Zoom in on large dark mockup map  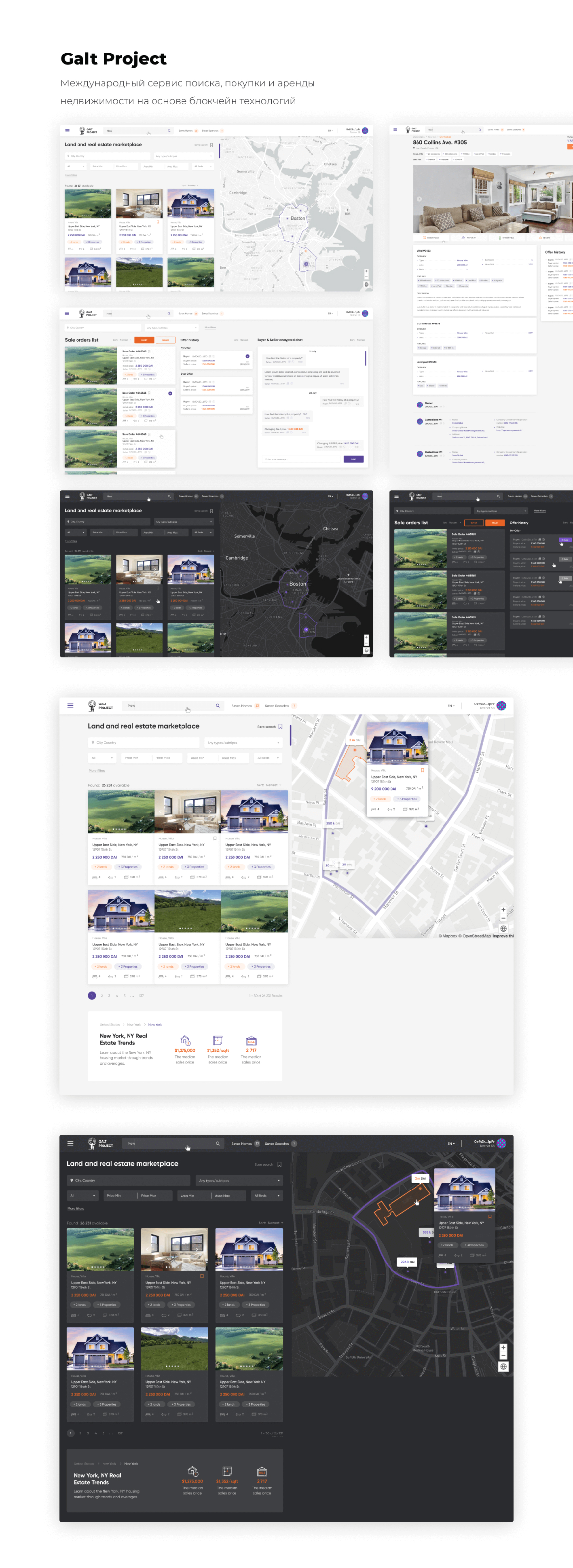click(x=503, y=1348)
